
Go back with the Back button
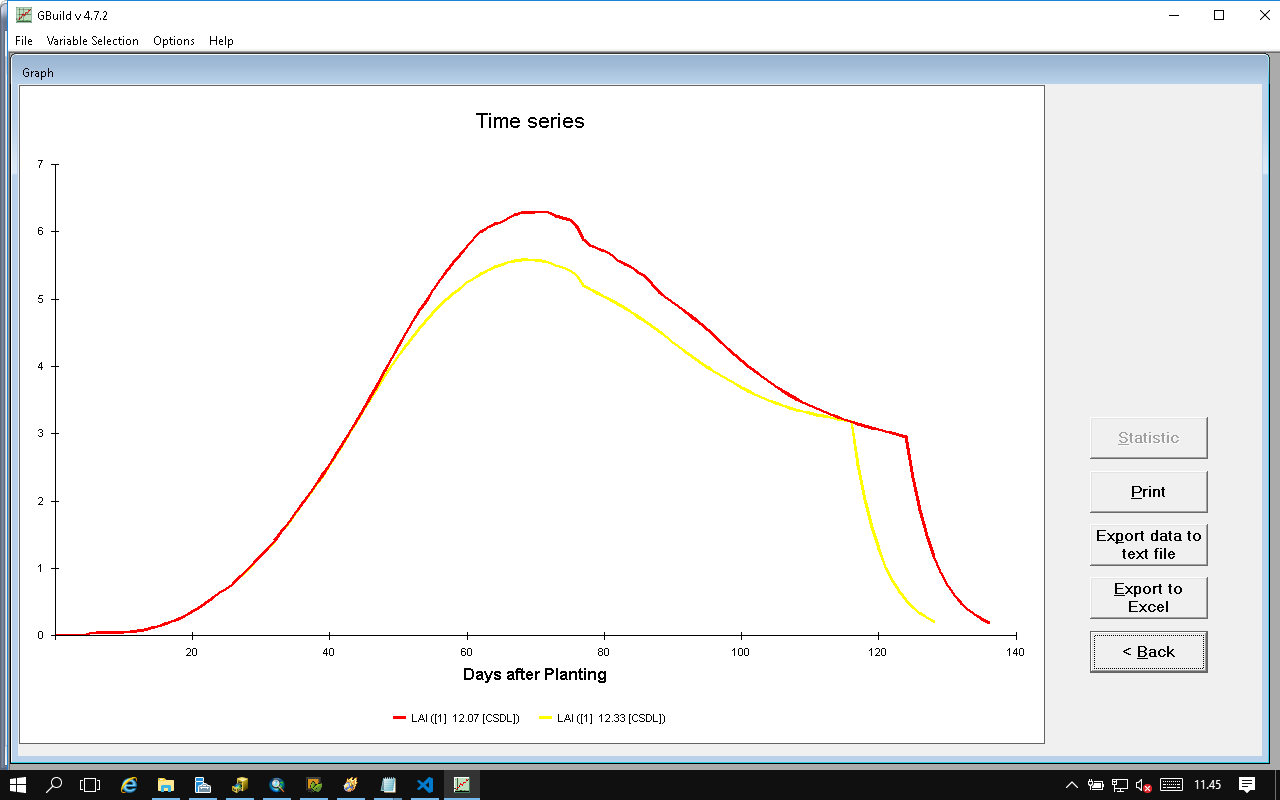point(1148,652)
